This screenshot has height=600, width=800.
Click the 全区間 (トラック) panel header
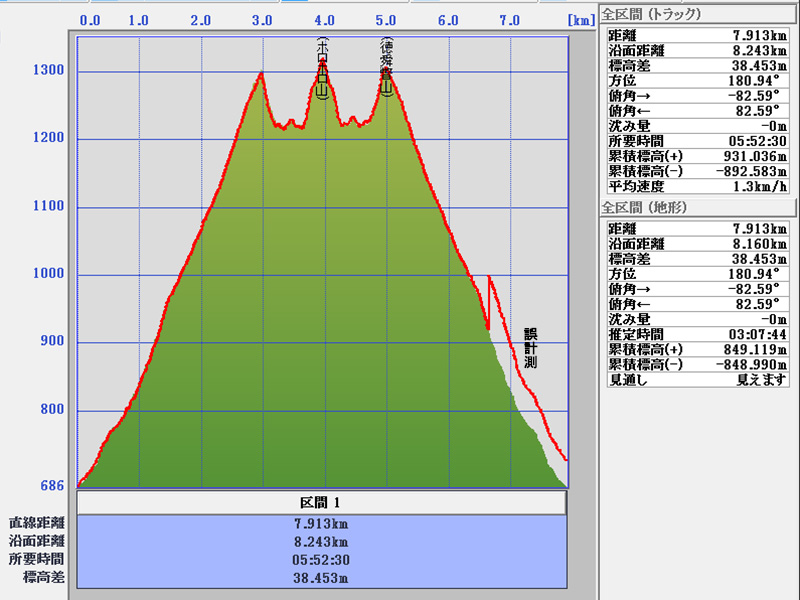tap(650, 13)
